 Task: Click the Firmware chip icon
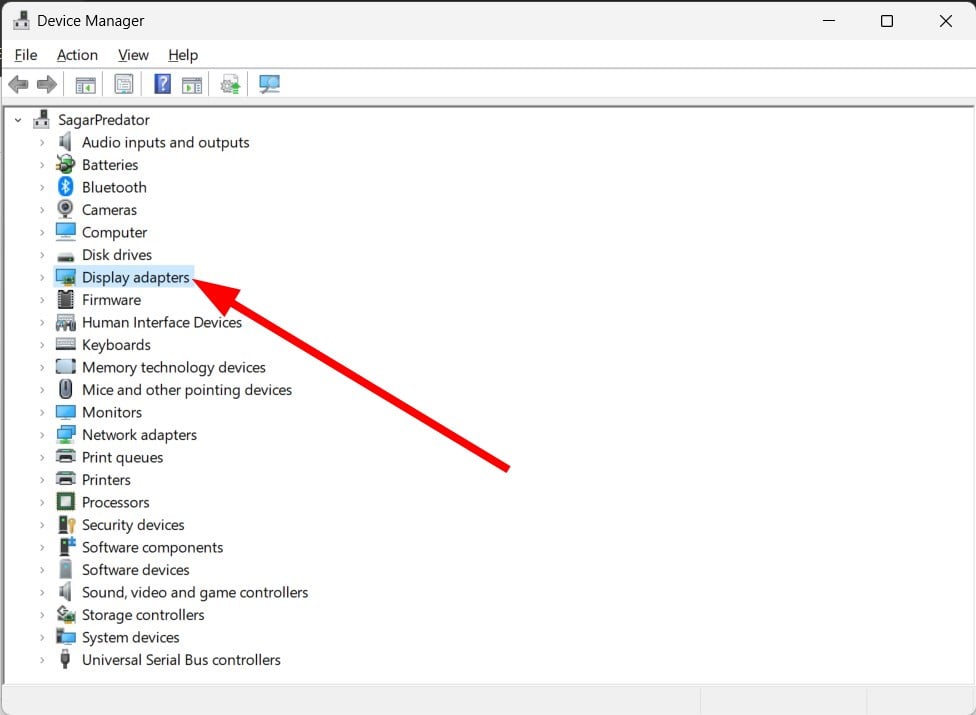pos(65,299)
